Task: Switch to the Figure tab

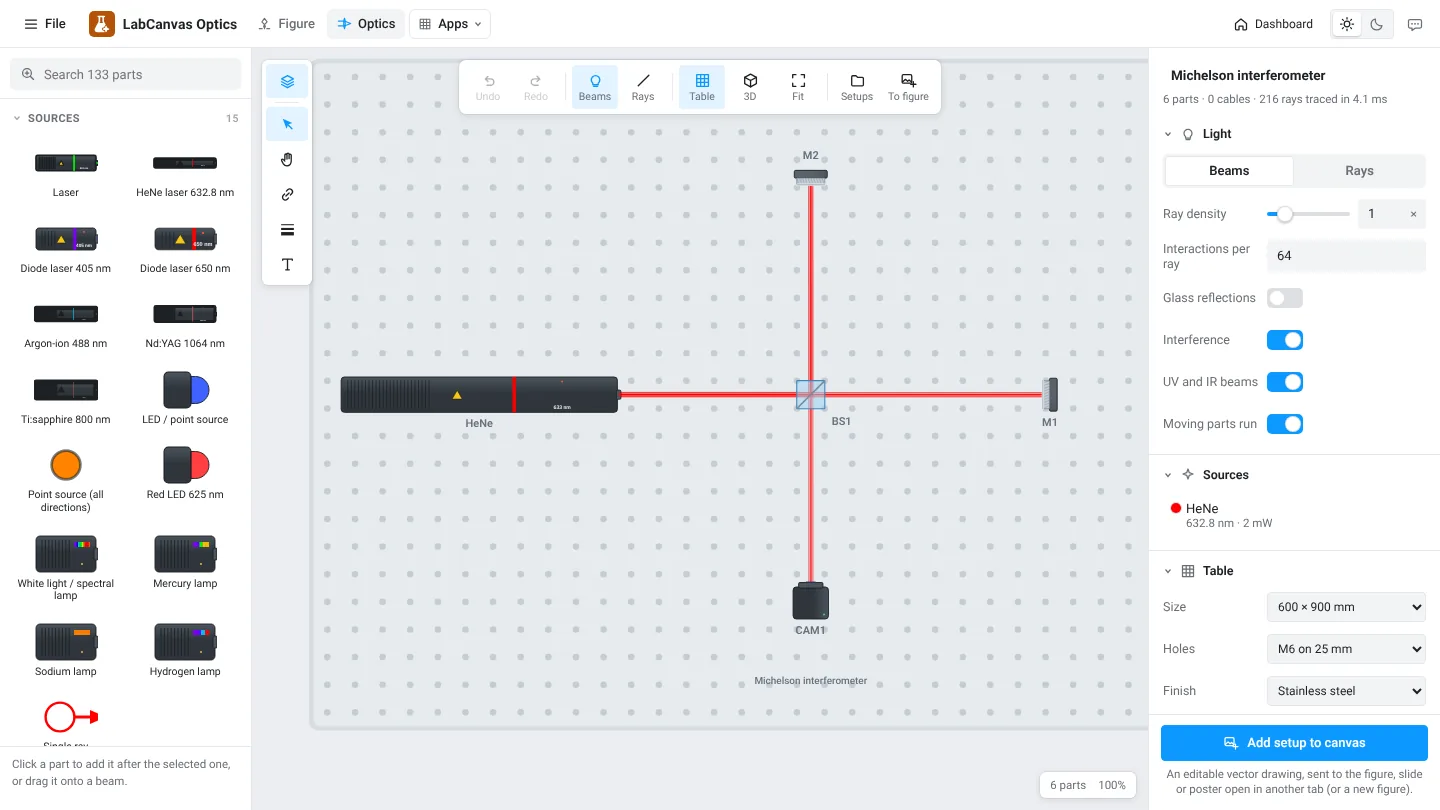Action: click(286, 24)
